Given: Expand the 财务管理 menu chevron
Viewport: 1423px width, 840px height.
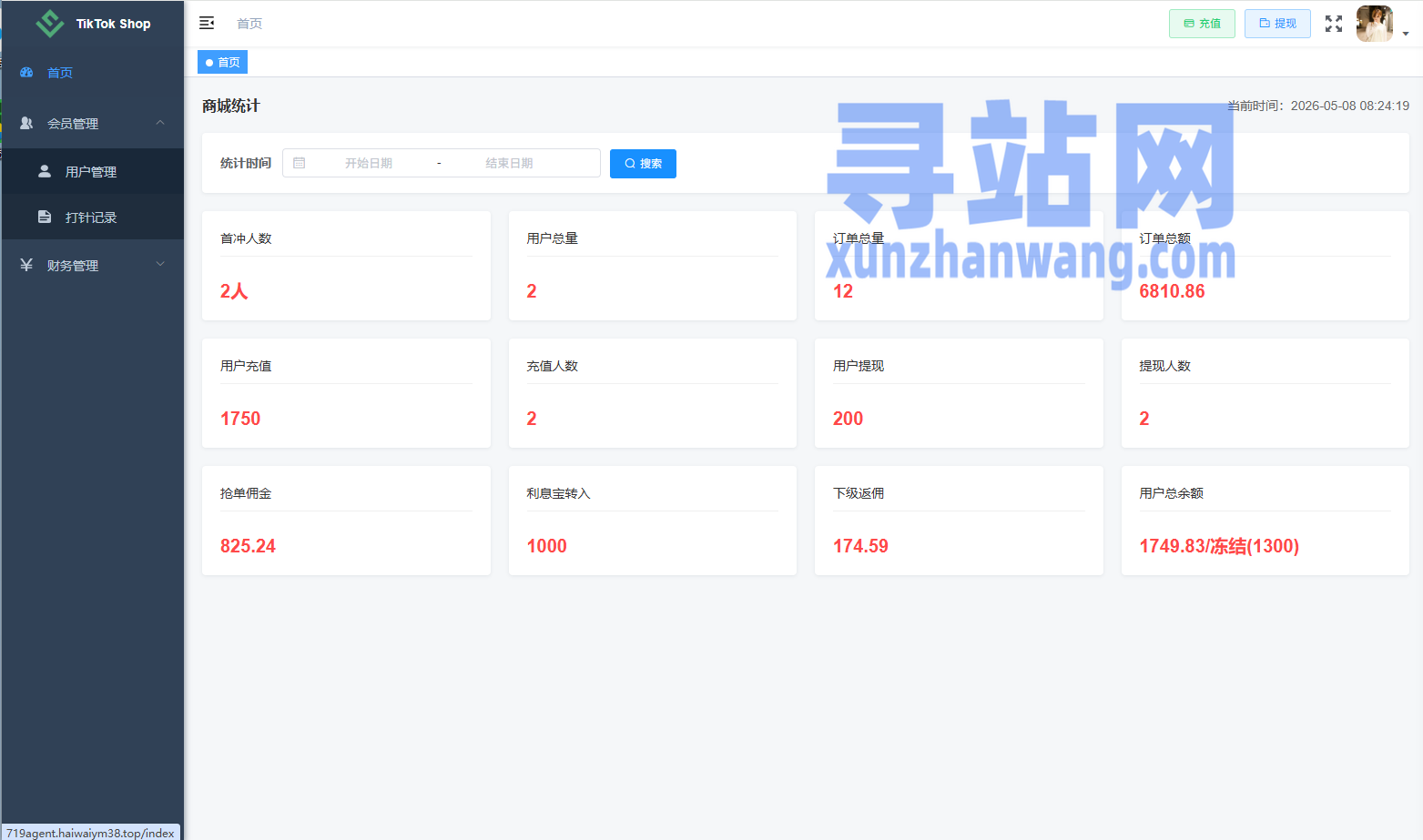Looking at the screenshot, I should (160, 265).
